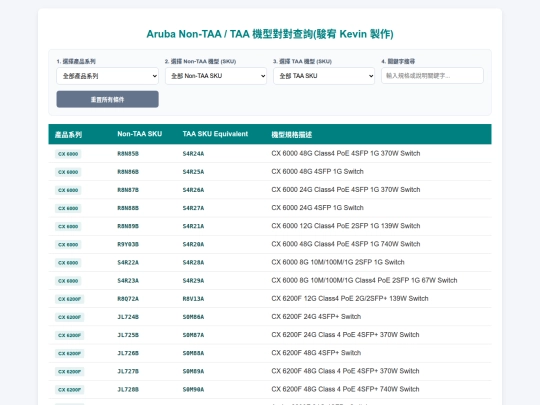This screenshot has height=405, width=540.
Task: Click description CX 6000 24G Class4 PoE 370W Switch
Action: coord(346,190)
